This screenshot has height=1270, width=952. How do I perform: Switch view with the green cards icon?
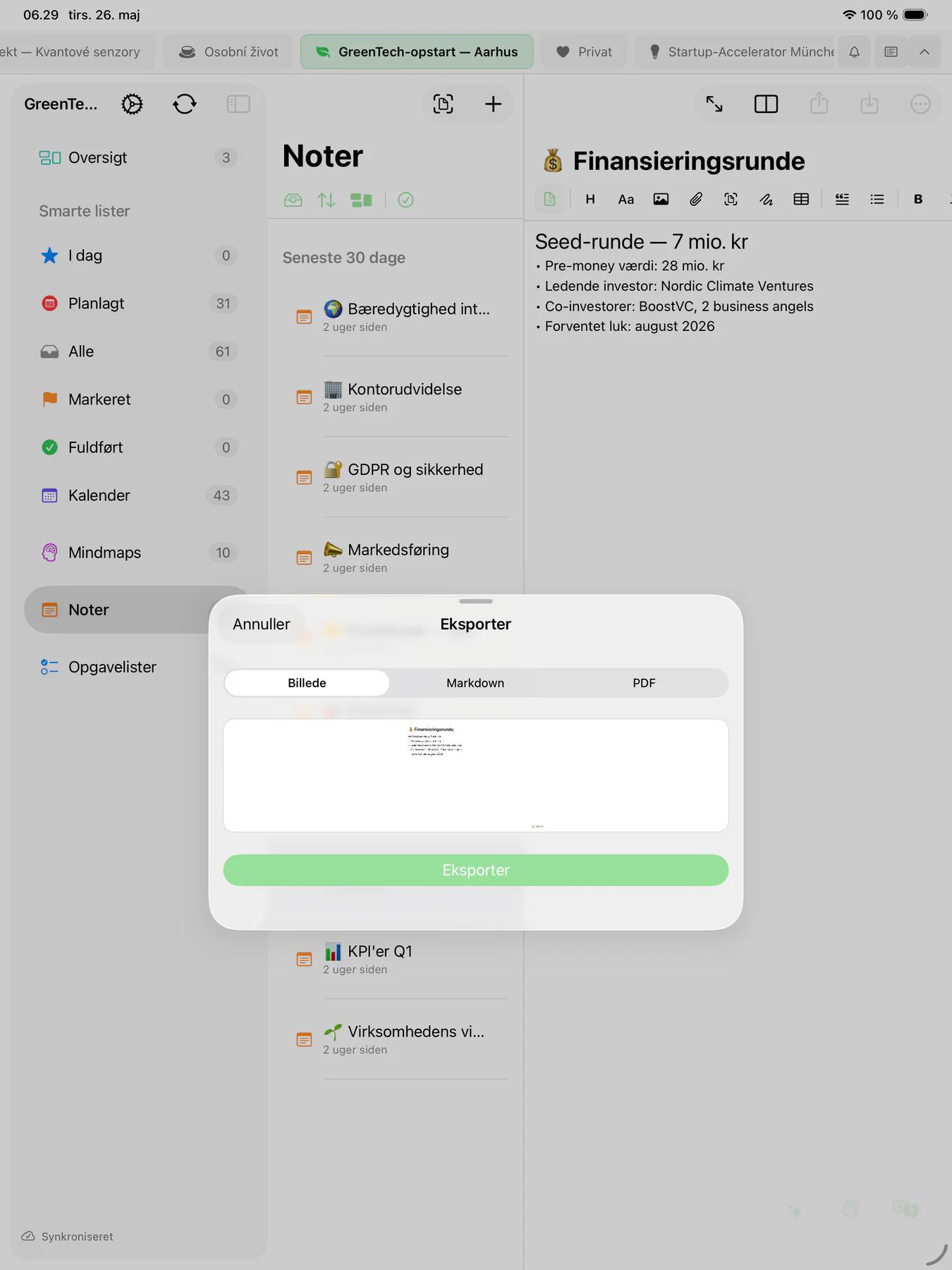tap(362, 200)
